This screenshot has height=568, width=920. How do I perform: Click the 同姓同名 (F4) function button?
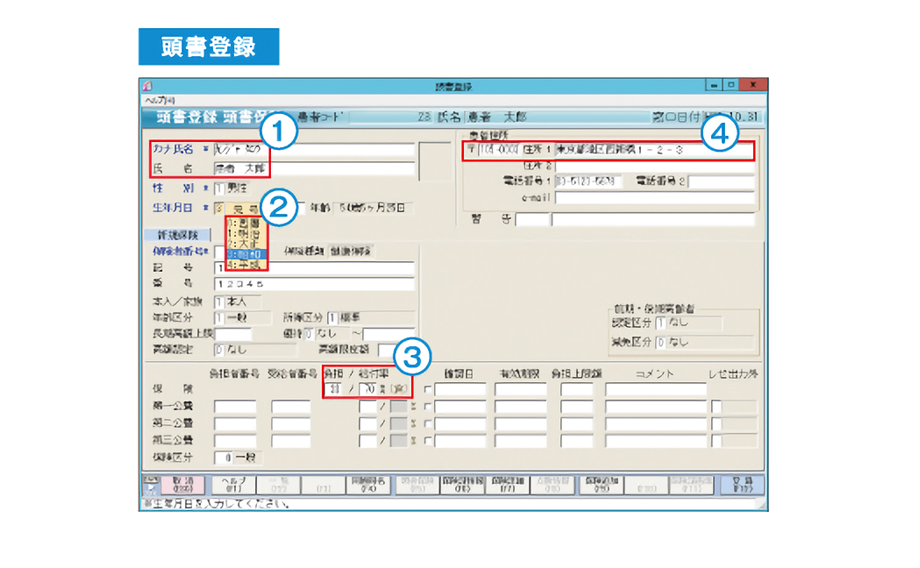367,485
